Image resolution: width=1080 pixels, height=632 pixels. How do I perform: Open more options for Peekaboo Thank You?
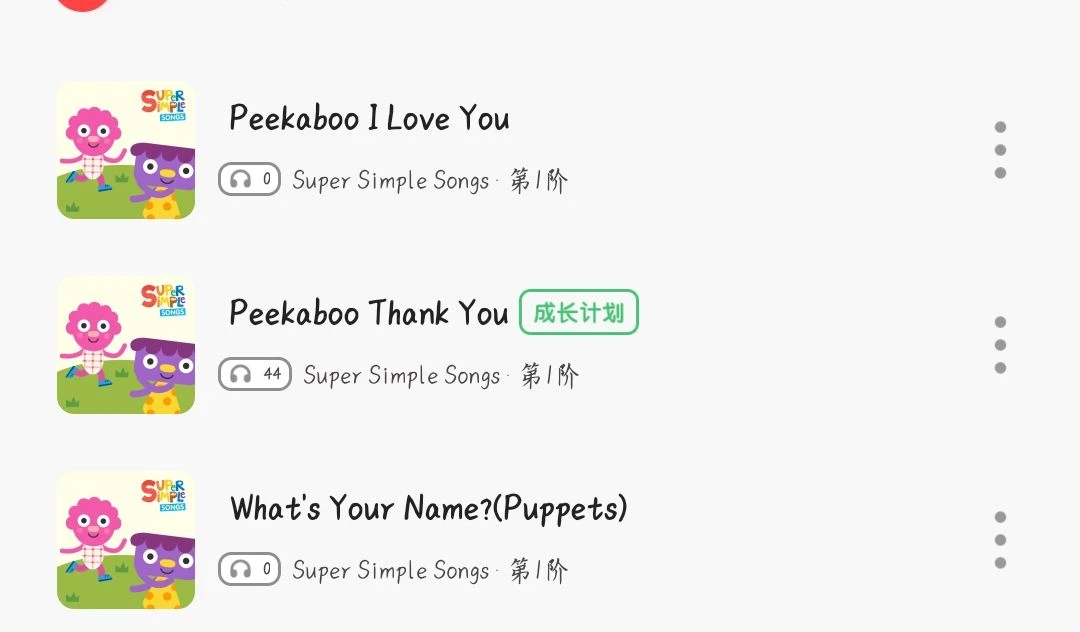1000,345
